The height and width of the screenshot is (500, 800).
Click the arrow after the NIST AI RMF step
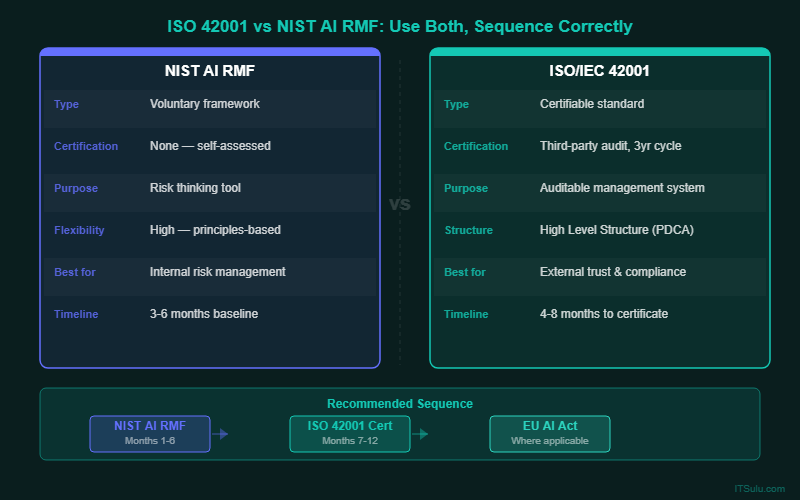[220, 434]
